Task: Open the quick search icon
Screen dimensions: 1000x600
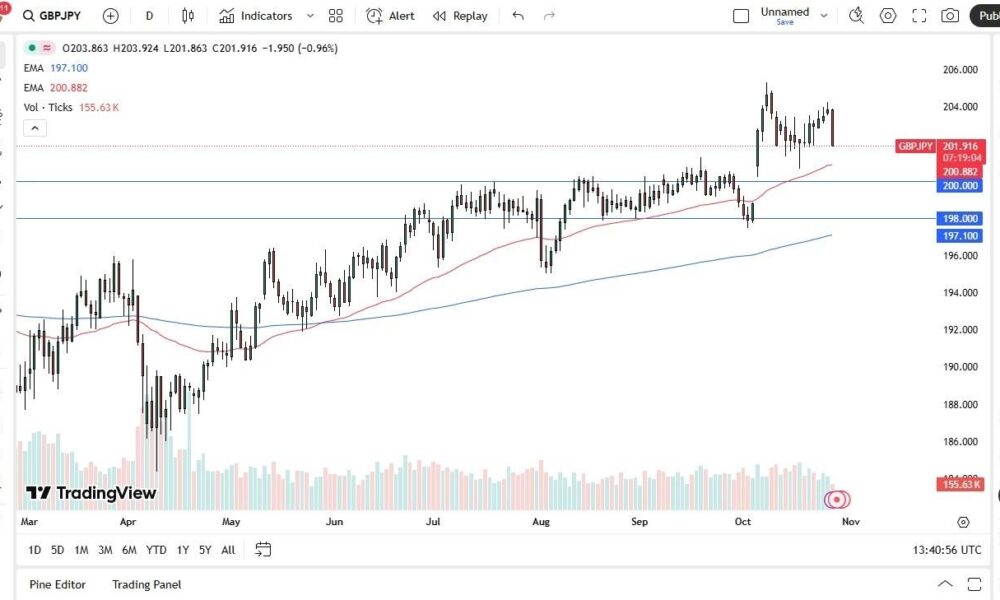Action: click(x=856, y=16)
